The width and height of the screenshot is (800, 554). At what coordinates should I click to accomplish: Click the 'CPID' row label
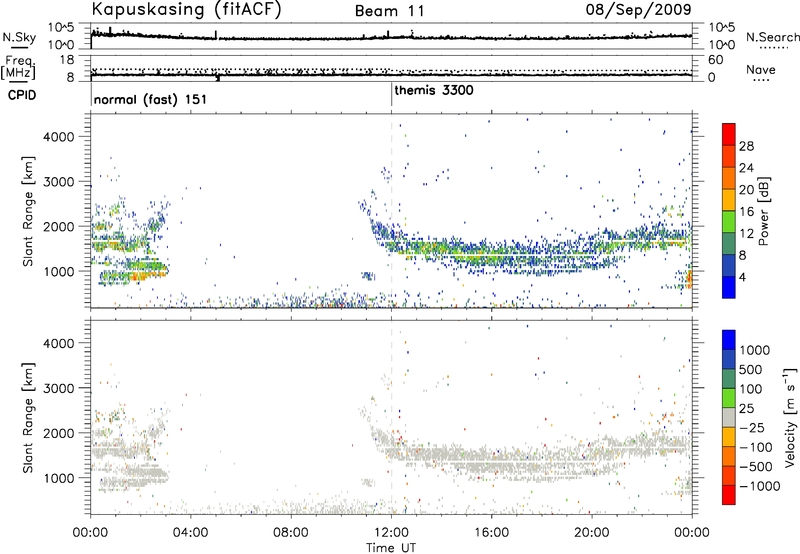[x=22, y=95]
